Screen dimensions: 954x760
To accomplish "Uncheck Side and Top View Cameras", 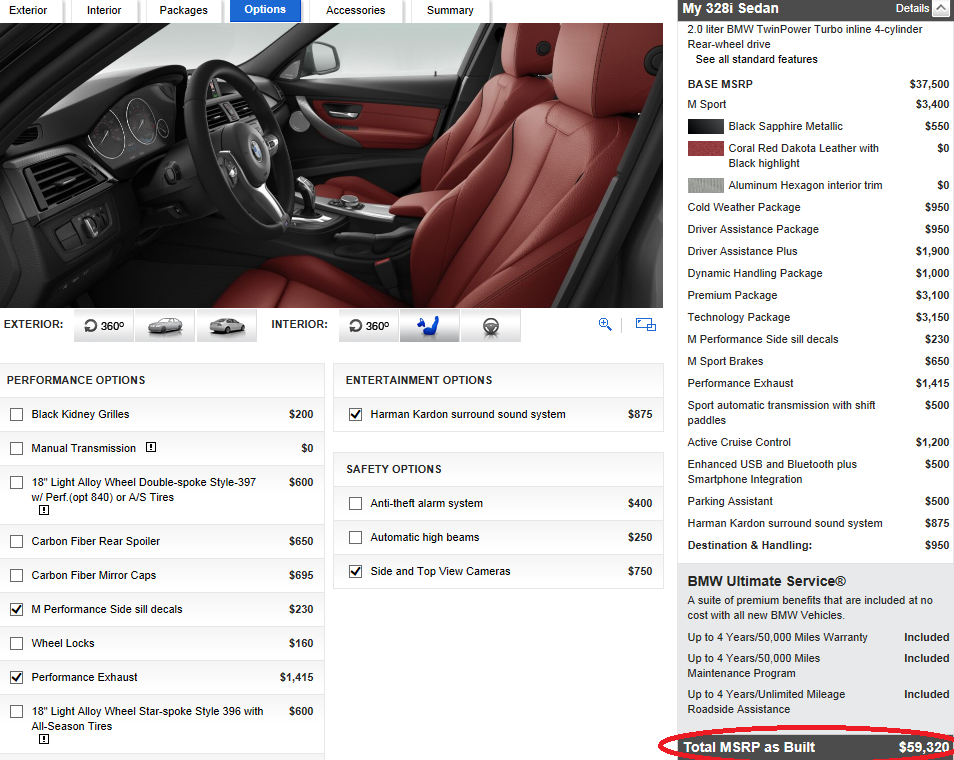I will point(355,571).
